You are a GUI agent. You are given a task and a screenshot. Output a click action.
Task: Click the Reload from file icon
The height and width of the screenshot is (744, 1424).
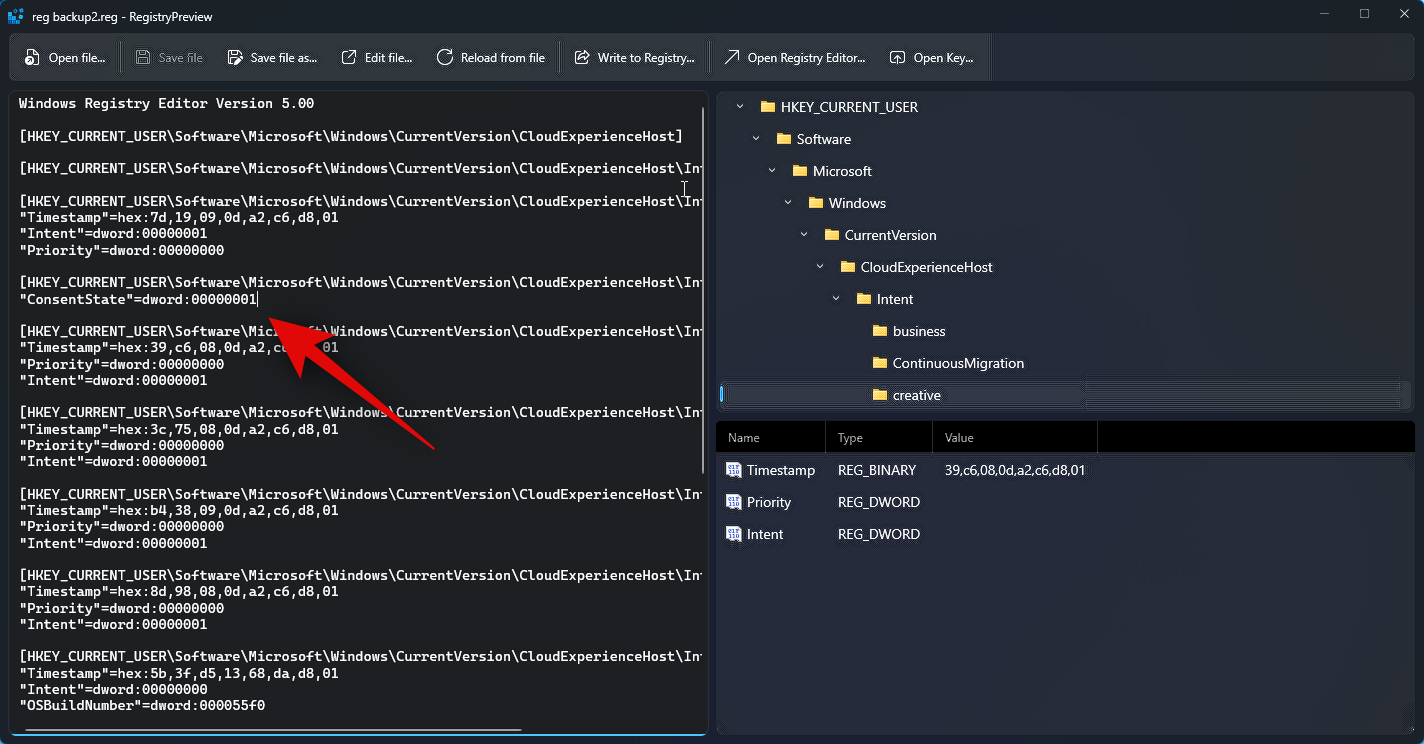click(445, 58)
